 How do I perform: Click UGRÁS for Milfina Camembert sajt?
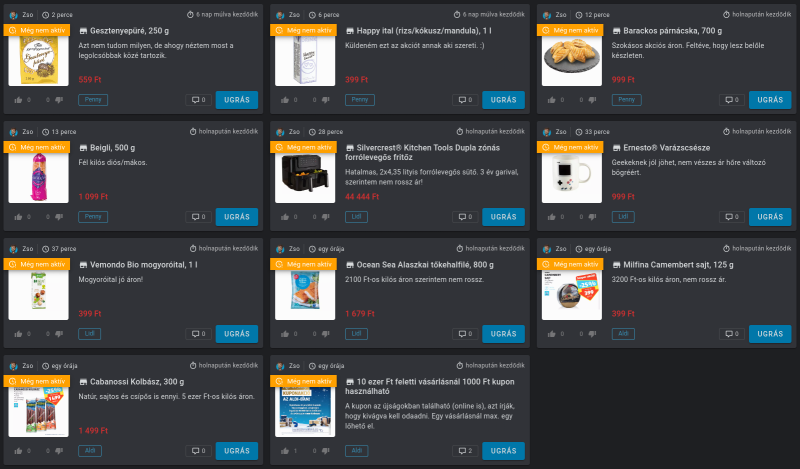point(770,334)
